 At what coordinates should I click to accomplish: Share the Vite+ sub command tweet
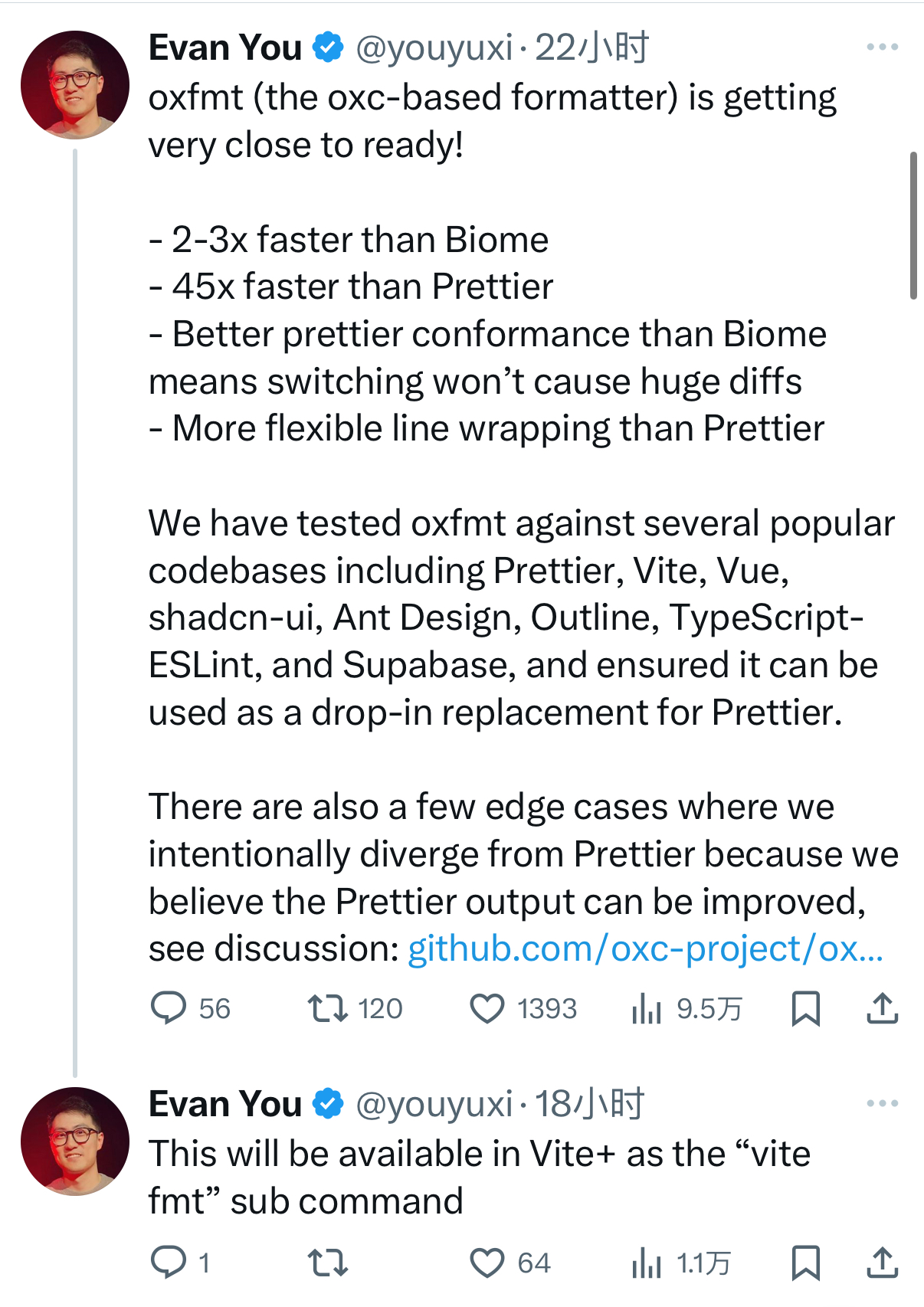tap(882, 1262)
